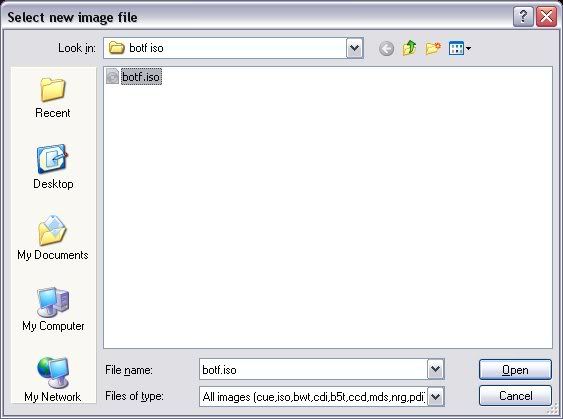Go up one folder level
The image size is (563, 419).
tap(409, 48)
